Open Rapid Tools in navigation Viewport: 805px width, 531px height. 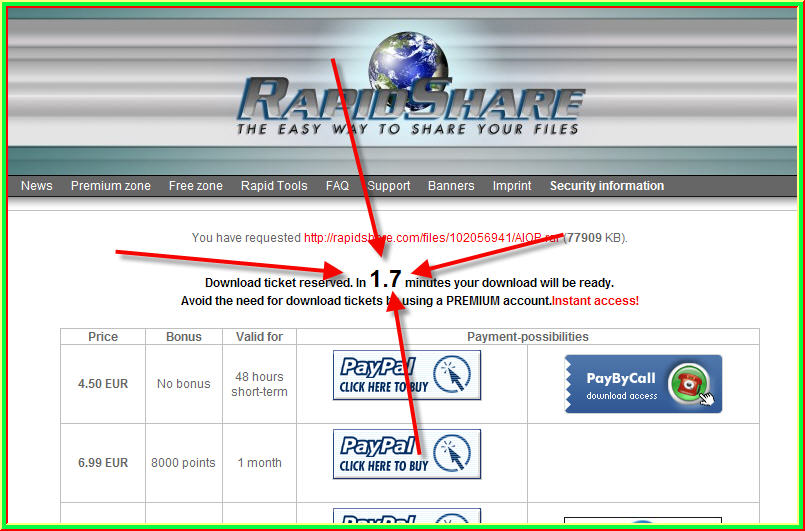(x=274, y=186)
